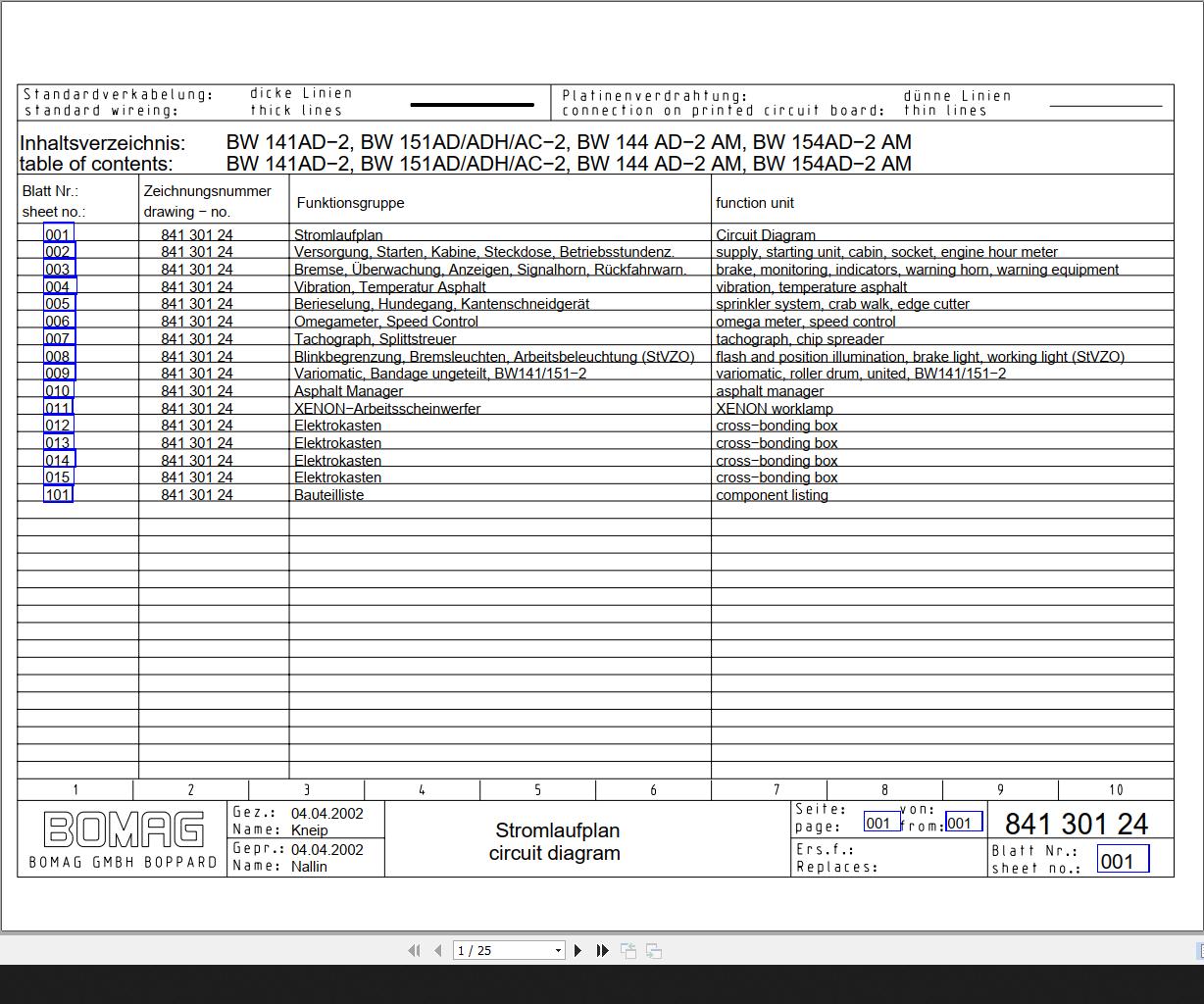The height and width of the screenshot is (1004, 1204).
Task: Click the 'von from' 001 box
Action: [x=963, y=823]
